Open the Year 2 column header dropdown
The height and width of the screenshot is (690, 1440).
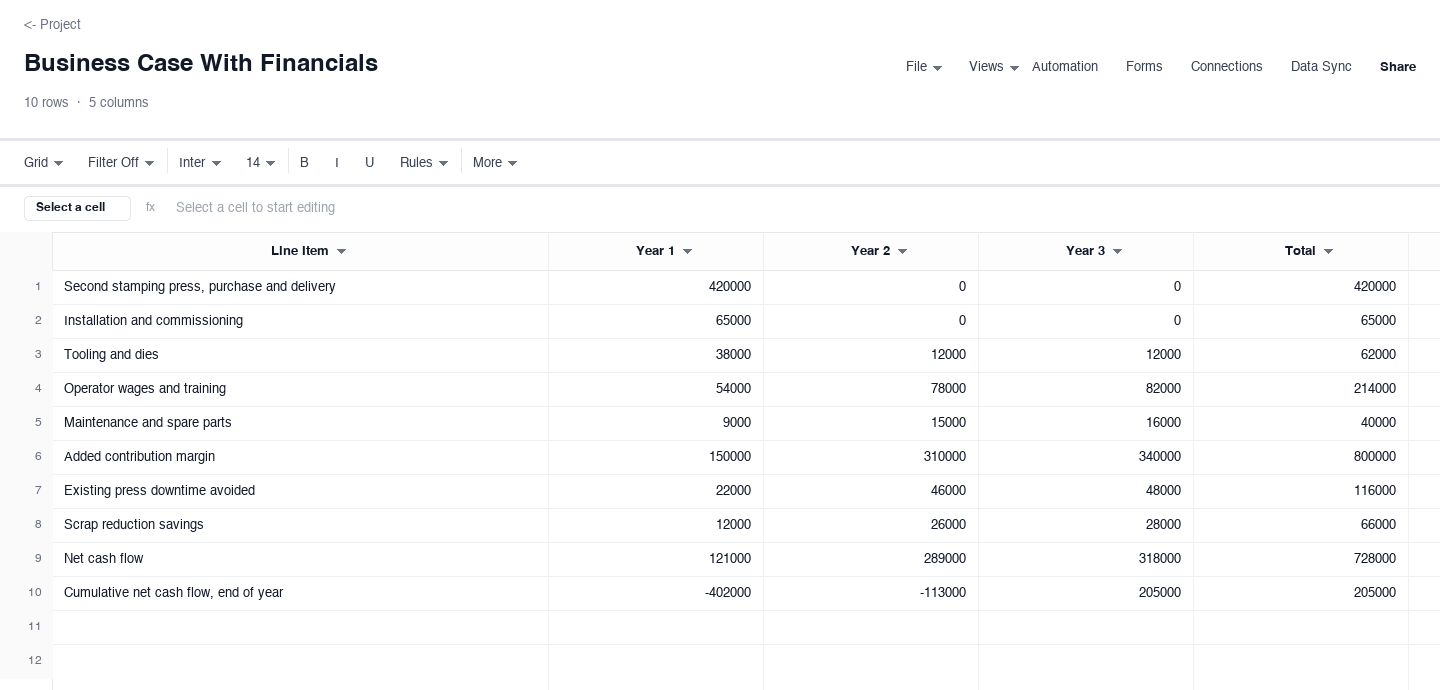click(x=902, y=252)
